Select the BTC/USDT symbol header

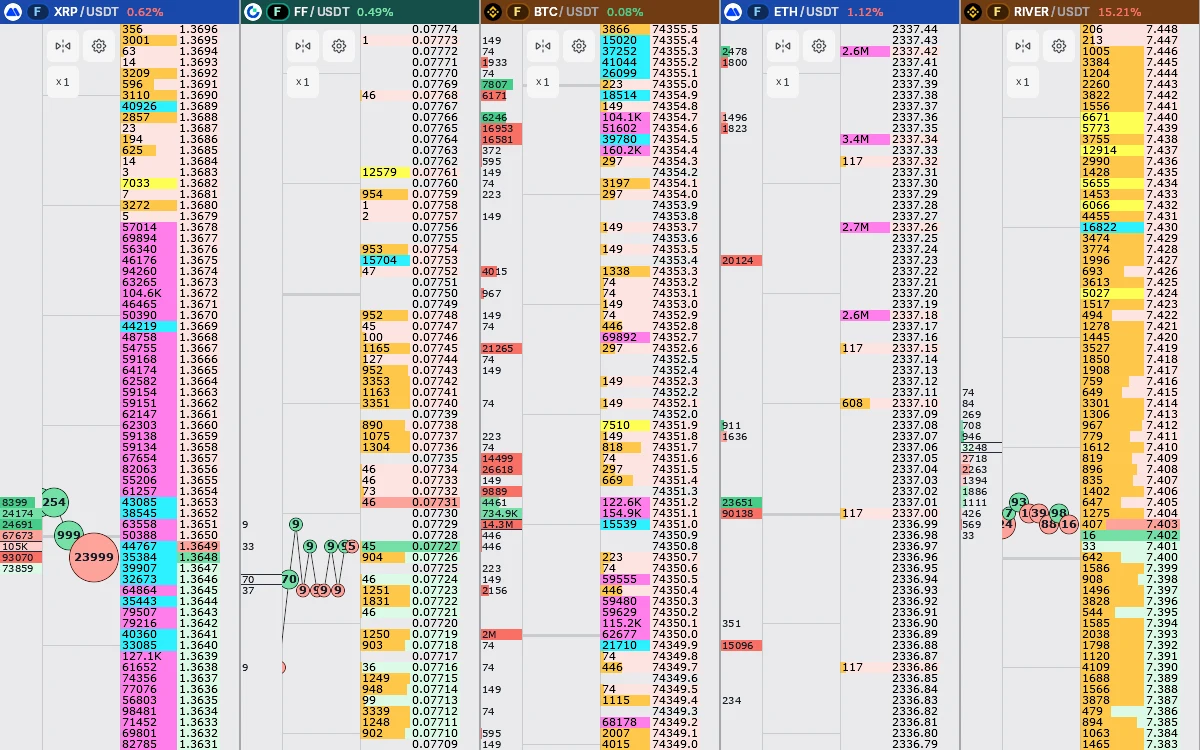(x=566, y=12)
